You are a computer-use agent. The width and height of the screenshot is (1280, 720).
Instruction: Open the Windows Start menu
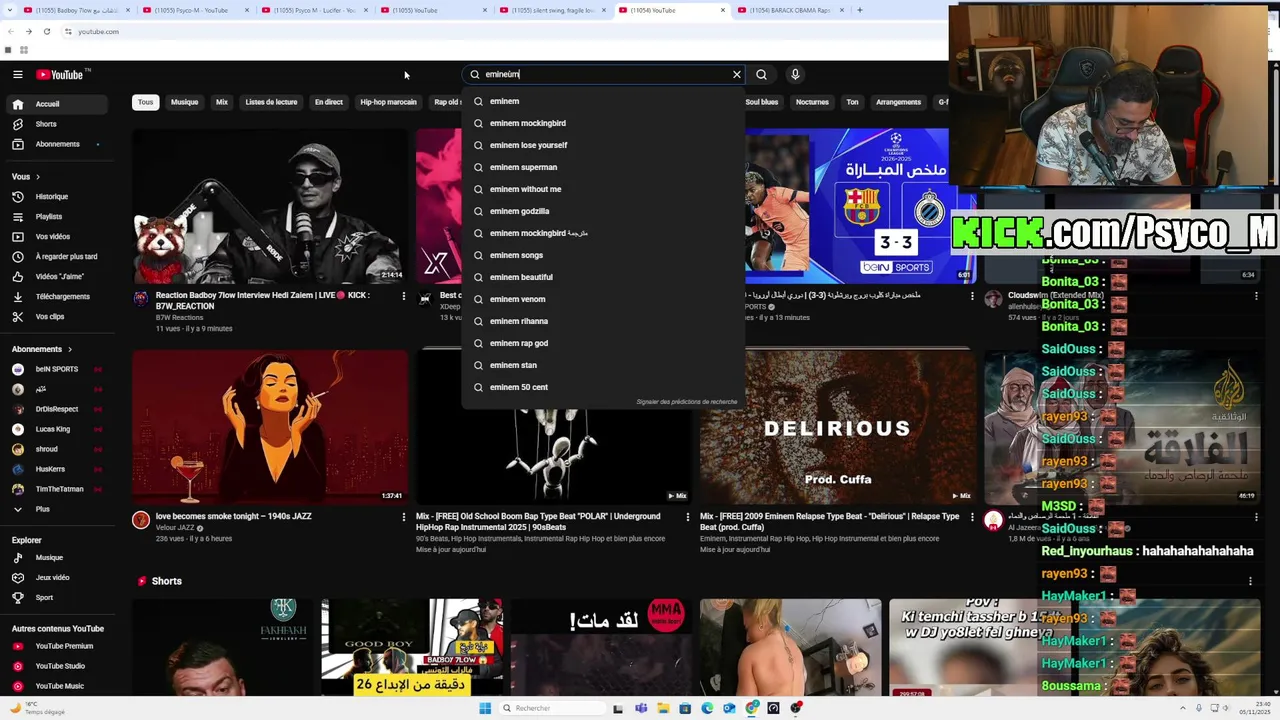click(485, 708)
